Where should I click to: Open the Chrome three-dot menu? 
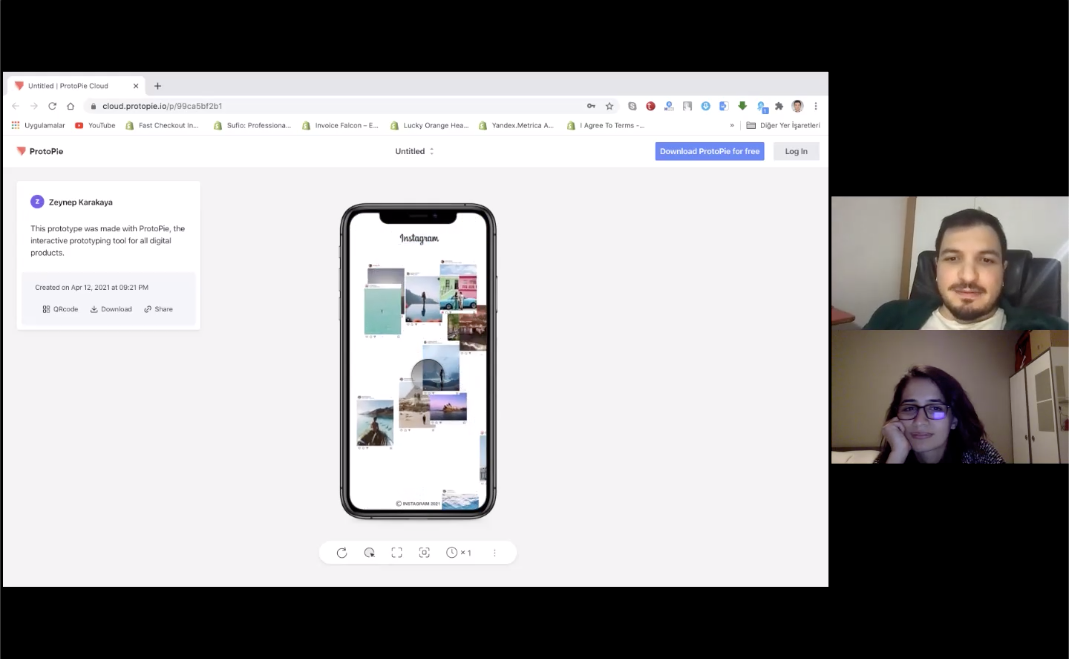(x=815, y=106)
